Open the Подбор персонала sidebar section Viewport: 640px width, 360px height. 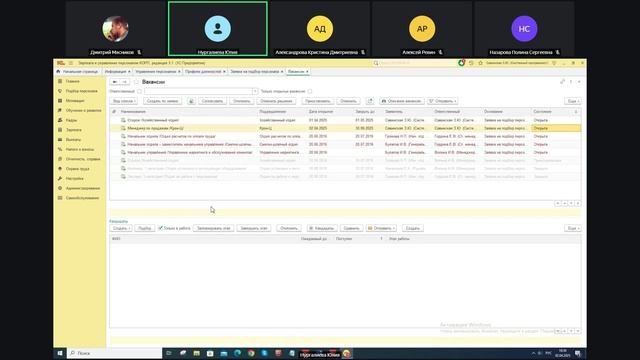81,91
